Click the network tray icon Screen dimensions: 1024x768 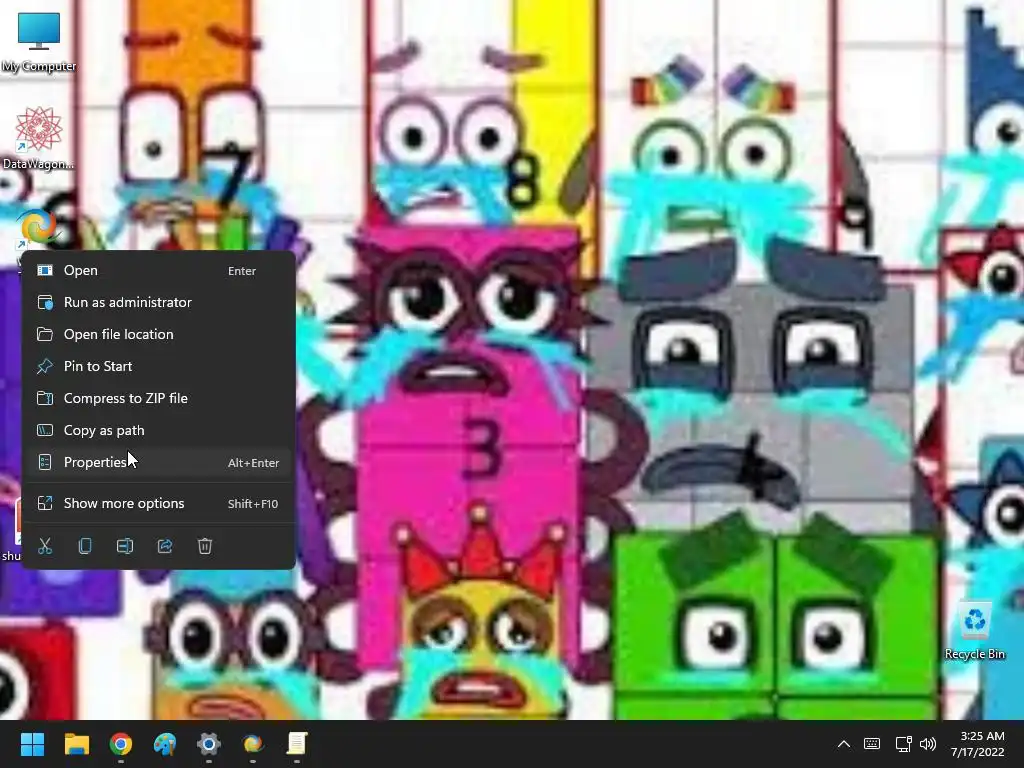pos(903,744)
